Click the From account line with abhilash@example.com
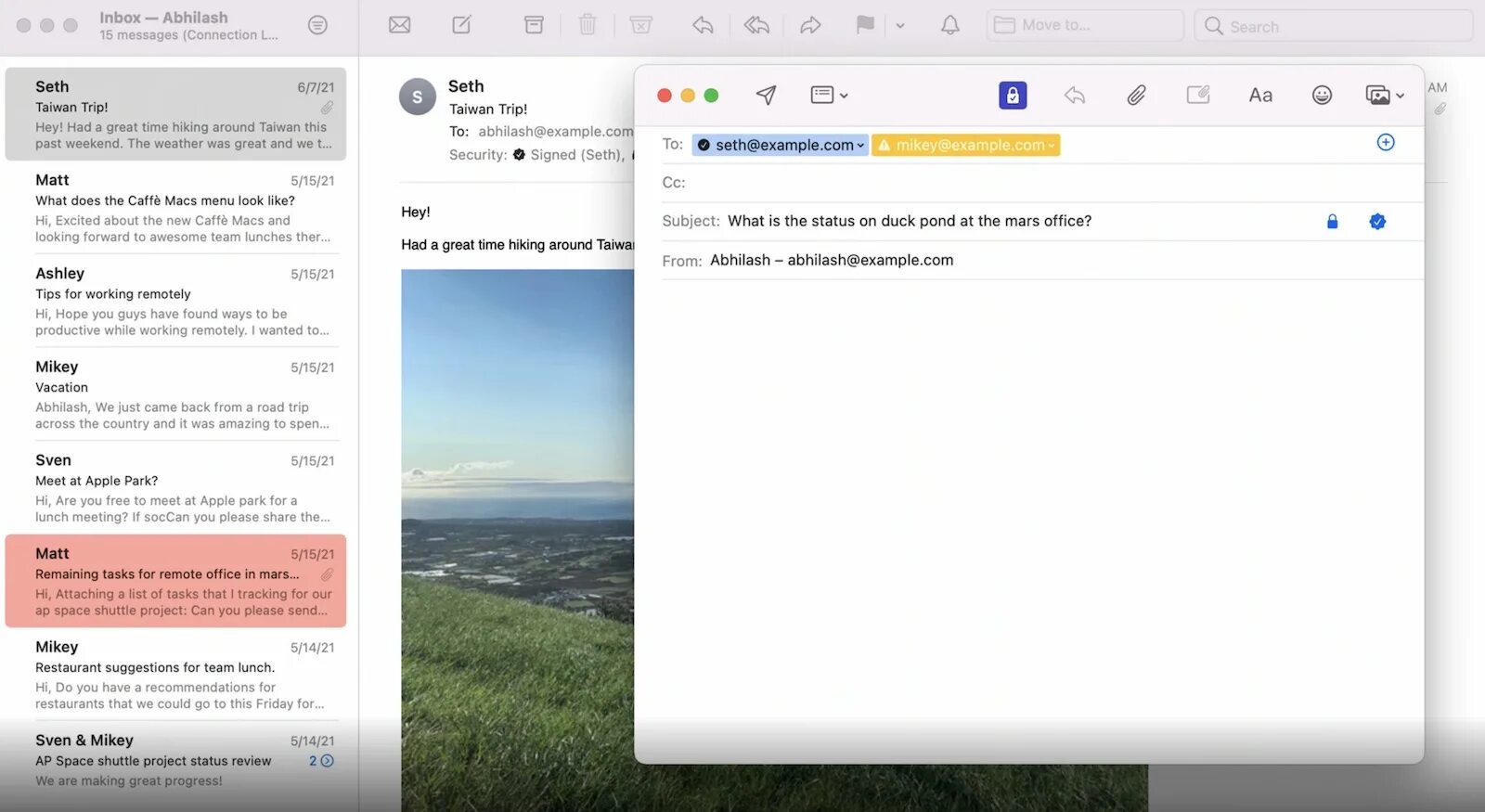Image resolution: width=1485 pixels, height=812 pixels. click(x=832, y=261)
